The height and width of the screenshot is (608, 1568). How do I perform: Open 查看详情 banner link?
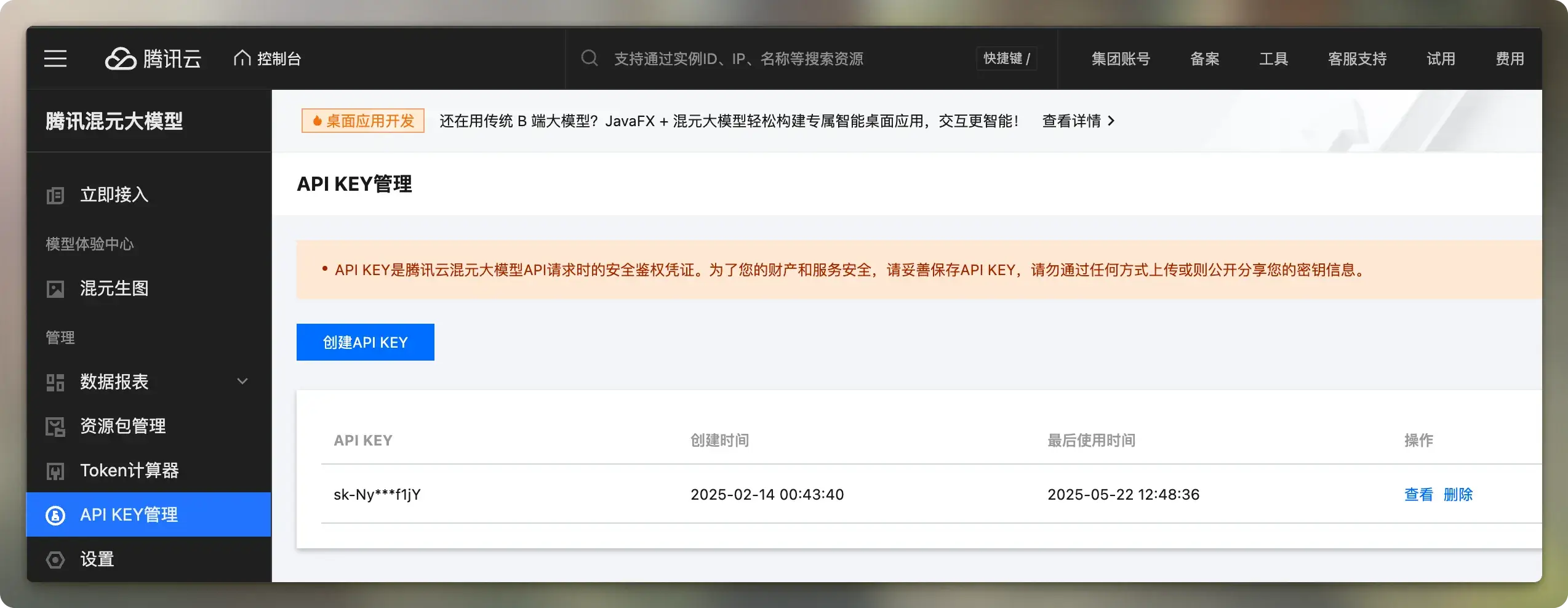pos(1078,121)
